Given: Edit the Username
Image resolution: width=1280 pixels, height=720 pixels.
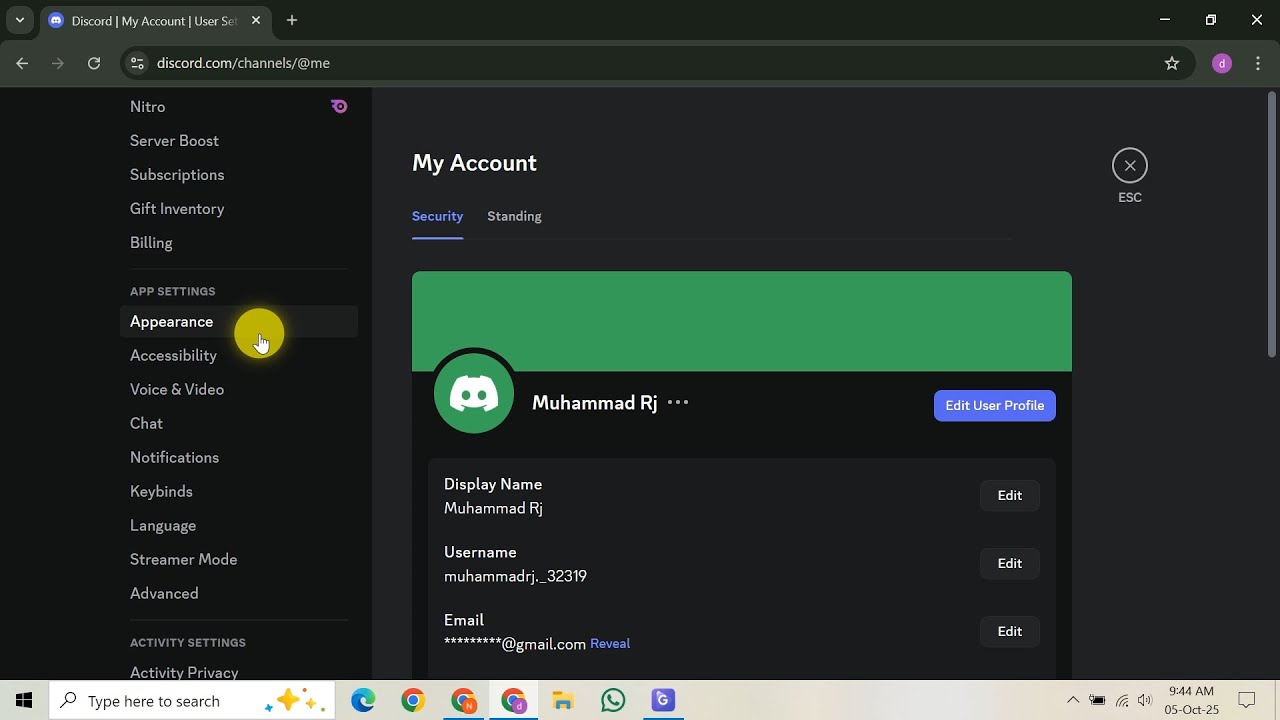Looking at the screenshot, I should click(1009, 563).
